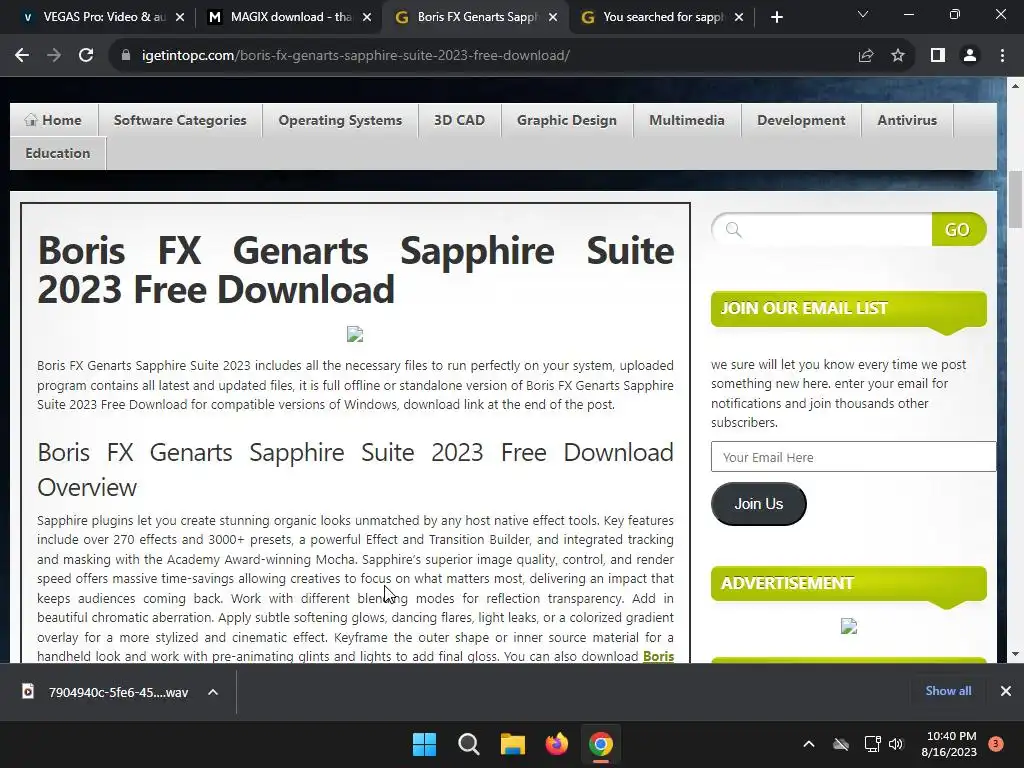The image size is (1024, 768).
Task: Open the clock and date panel
Action: click(949, 744)
